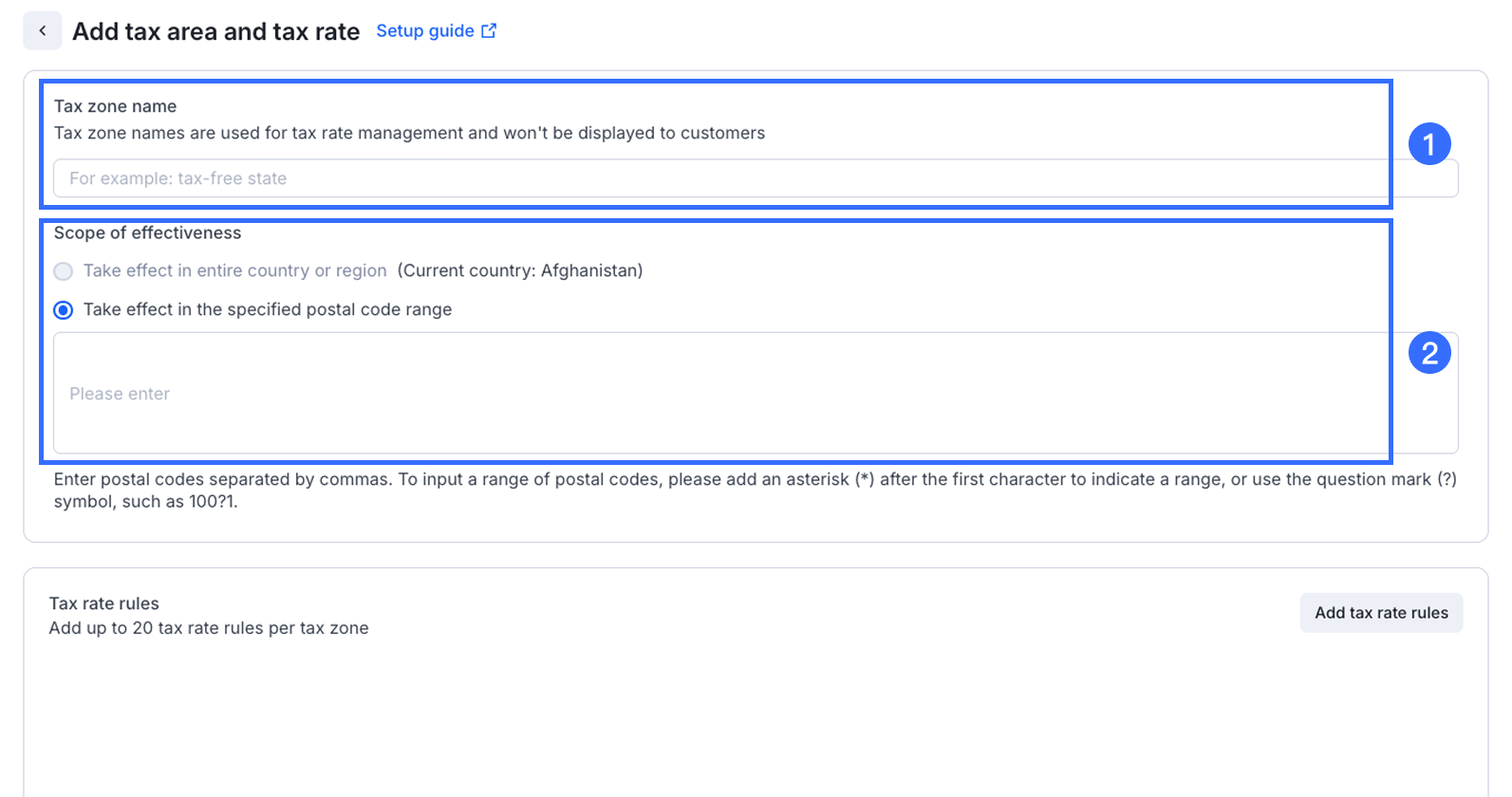Click the 'Scope of effectiveness' heading
Screen dimensions: 1512x797
pyautogui.click(x=147, y=233)
